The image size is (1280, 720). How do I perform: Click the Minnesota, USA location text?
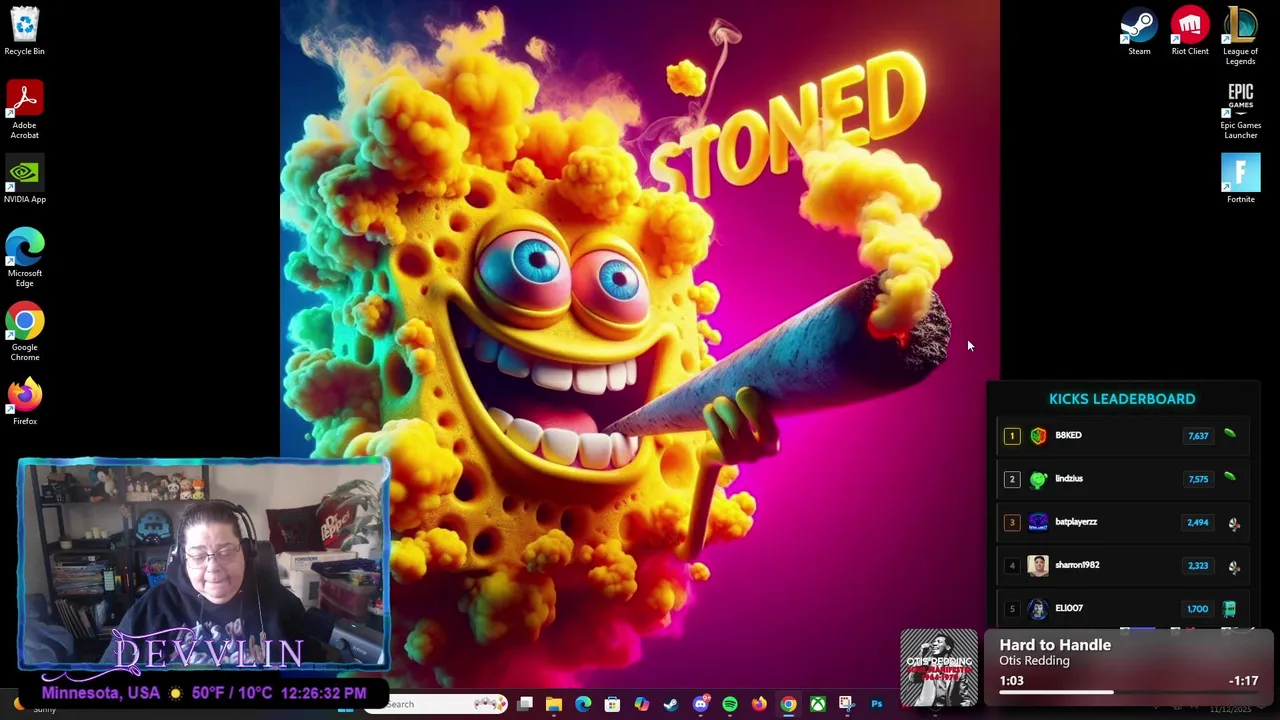tap(101, 692)
